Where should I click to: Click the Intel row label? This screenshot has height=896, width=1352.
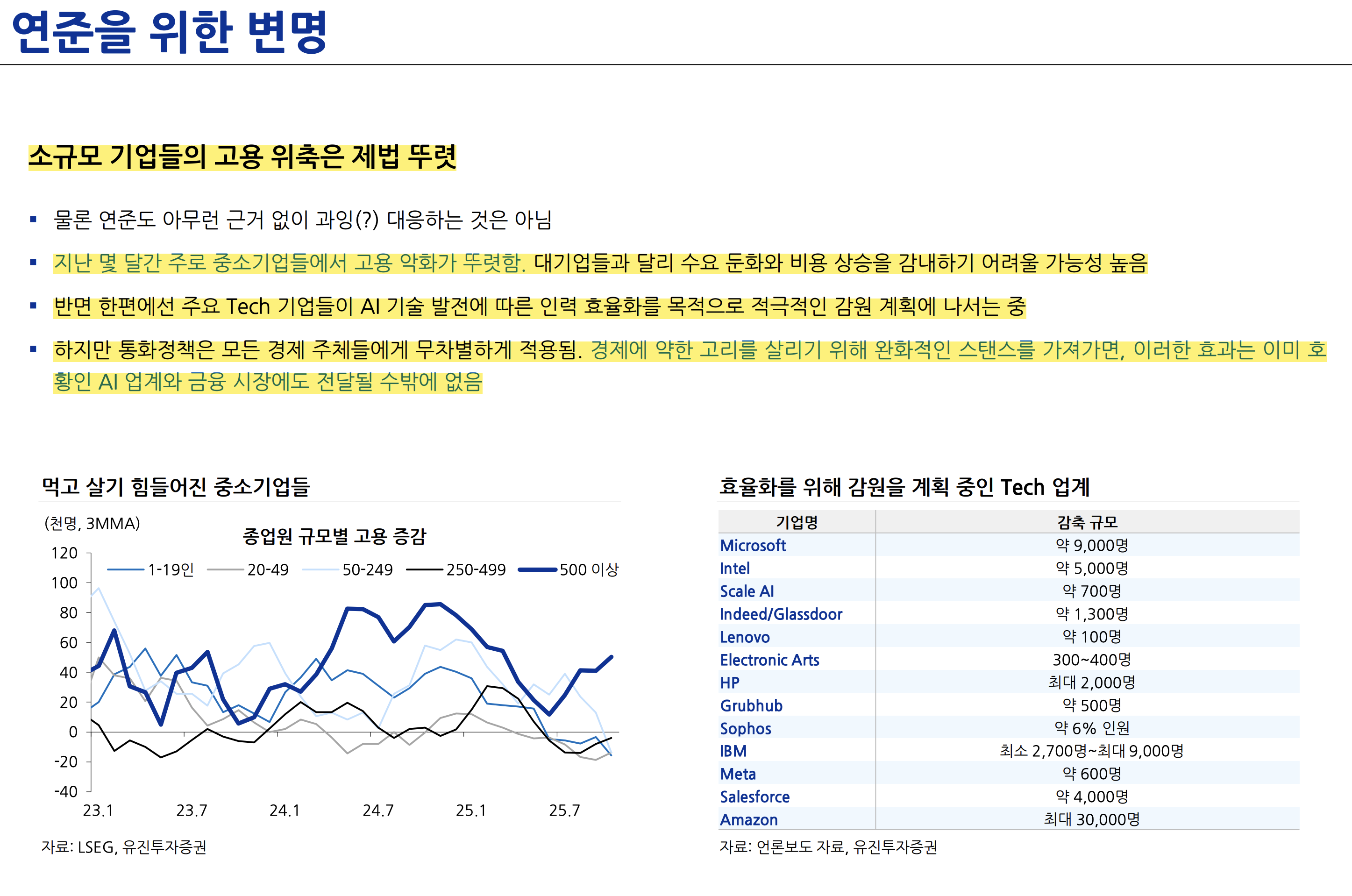pyautogui.click(x=734, y=569)
